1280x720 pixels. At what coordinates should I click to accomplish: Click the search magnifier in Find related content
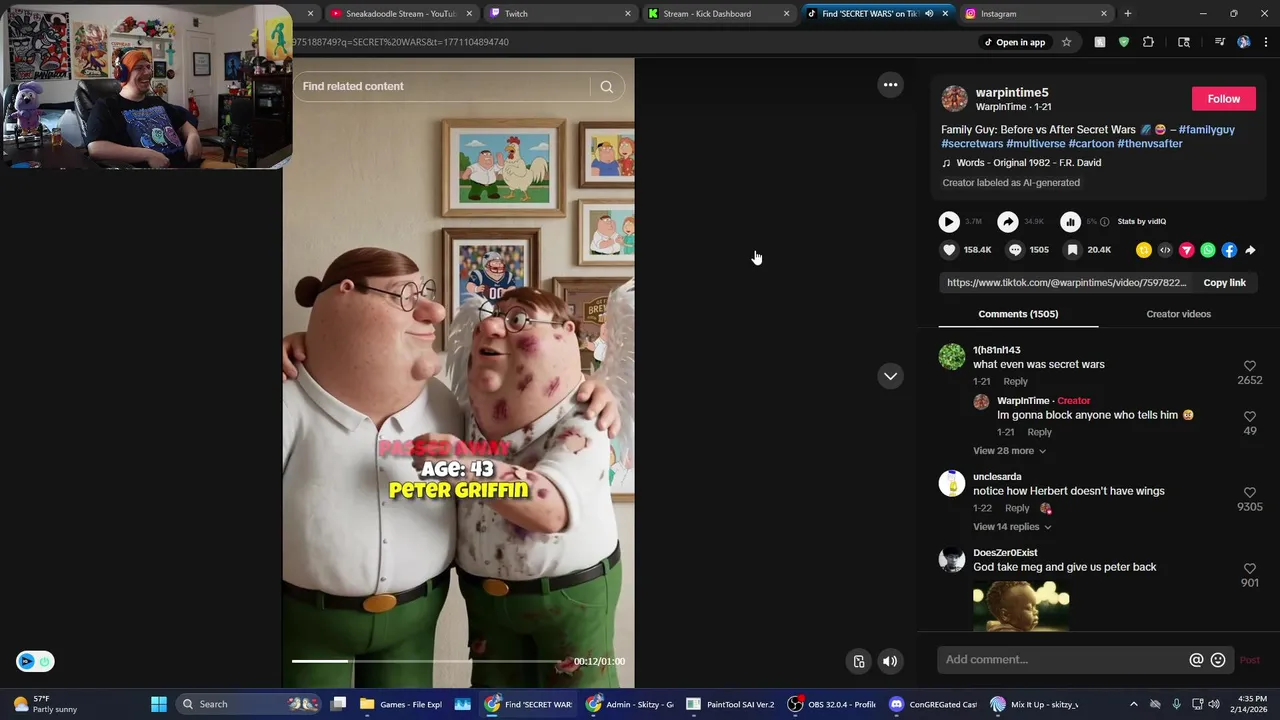point(606,87)
